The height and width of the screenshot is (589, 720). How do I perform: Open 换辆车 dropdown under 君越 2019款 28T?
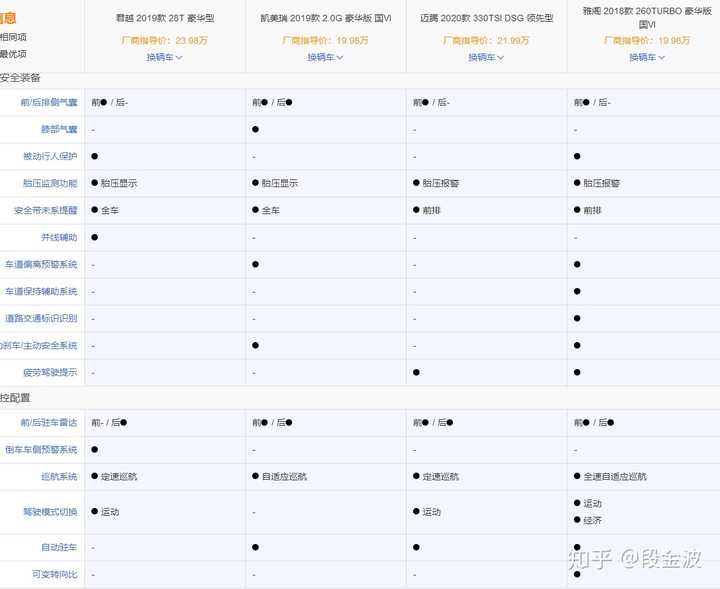164,57
